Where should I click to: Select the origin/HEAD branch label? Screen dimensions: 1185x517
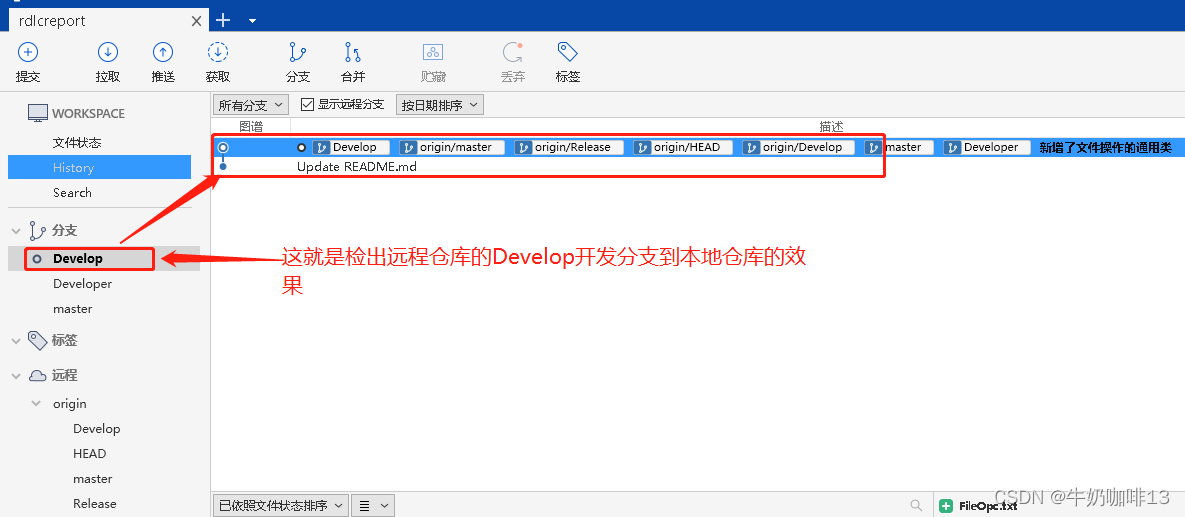(x=683, y=147)
